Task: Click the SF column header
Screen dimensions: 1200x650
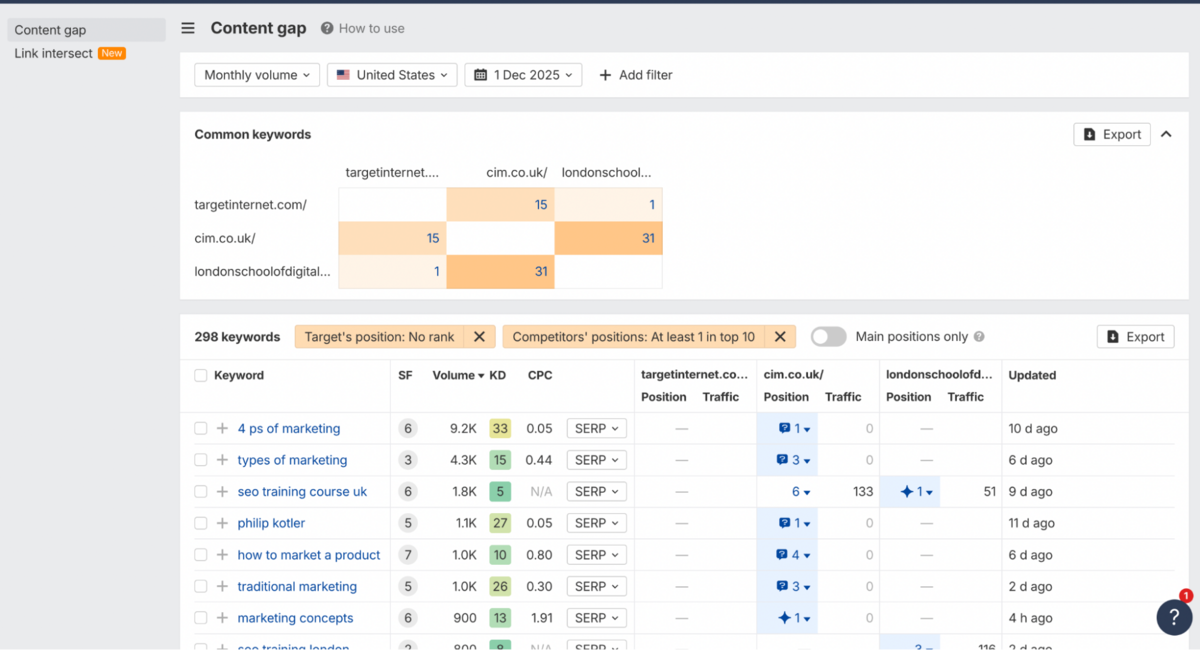Action: (405, 375)
